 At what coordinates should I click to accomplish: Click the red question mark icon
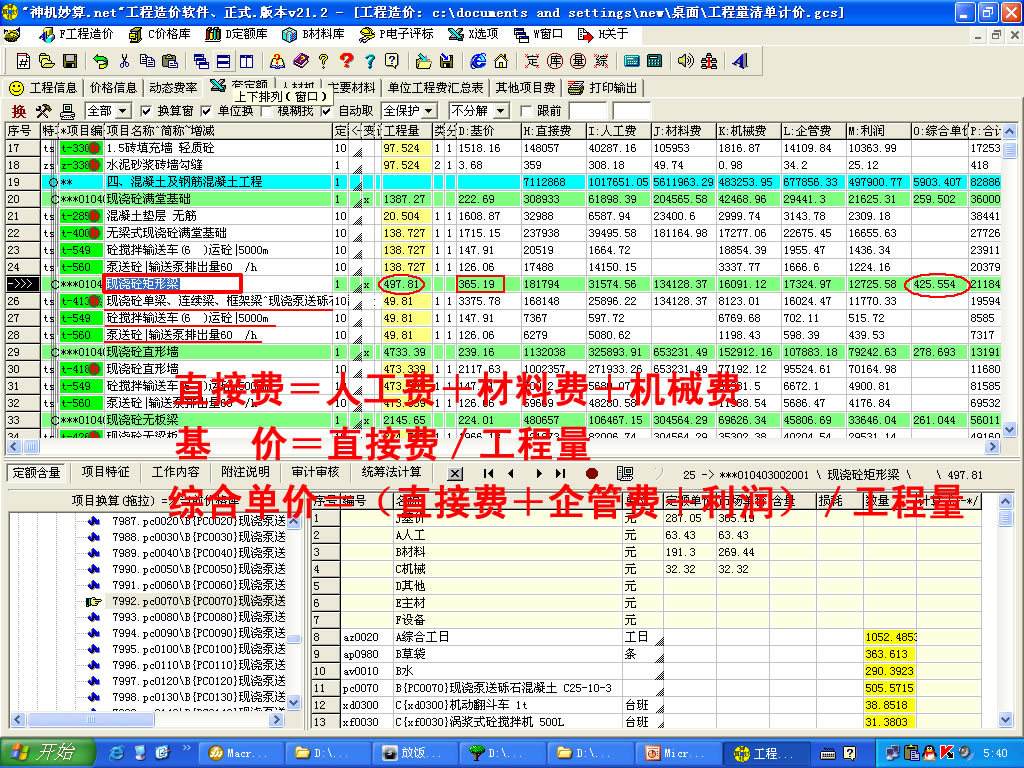(346, 61)
